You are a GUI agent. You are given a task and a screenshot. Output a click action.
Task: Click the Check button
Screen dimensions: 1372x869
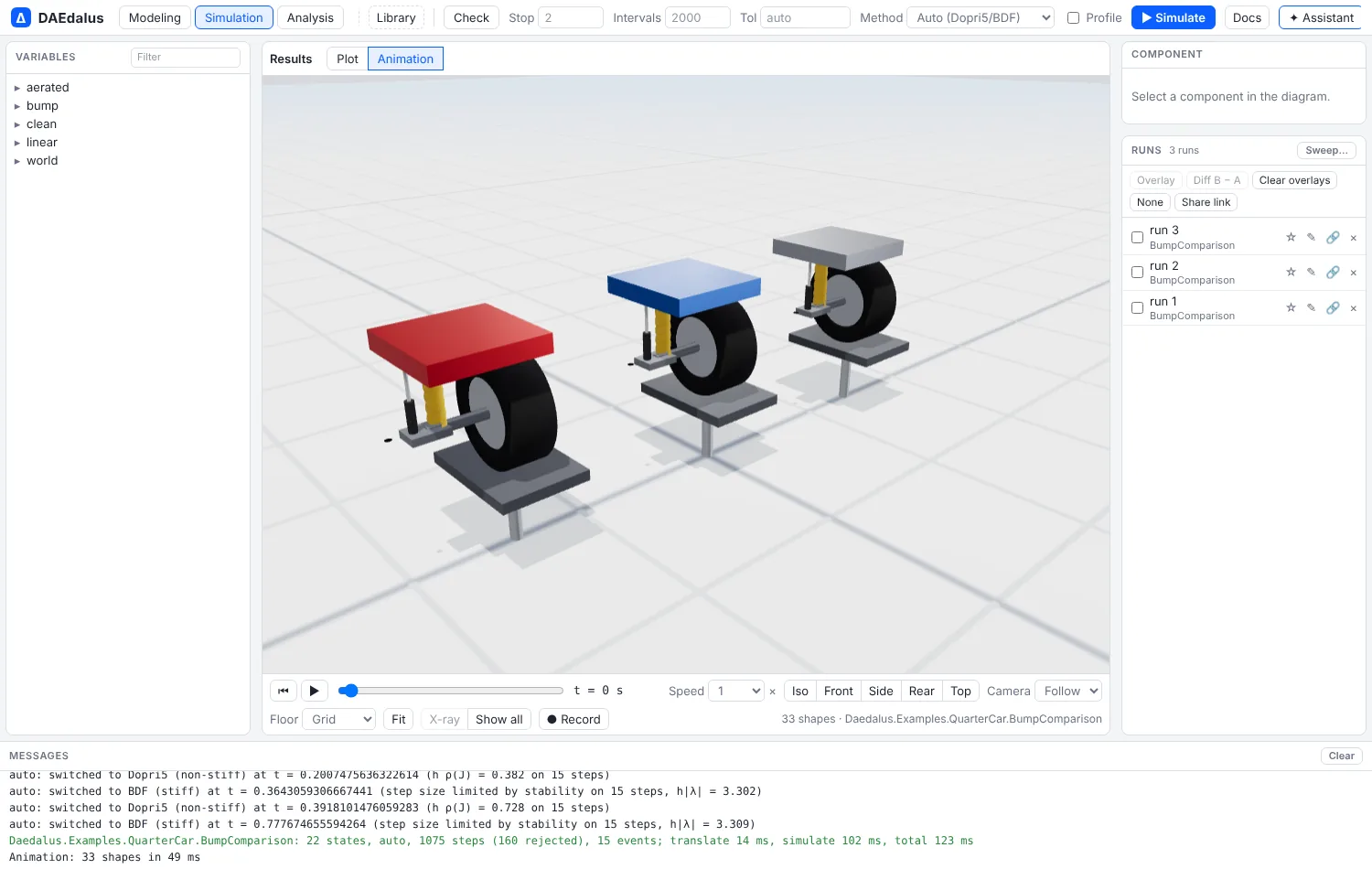(x=471, y=17)
